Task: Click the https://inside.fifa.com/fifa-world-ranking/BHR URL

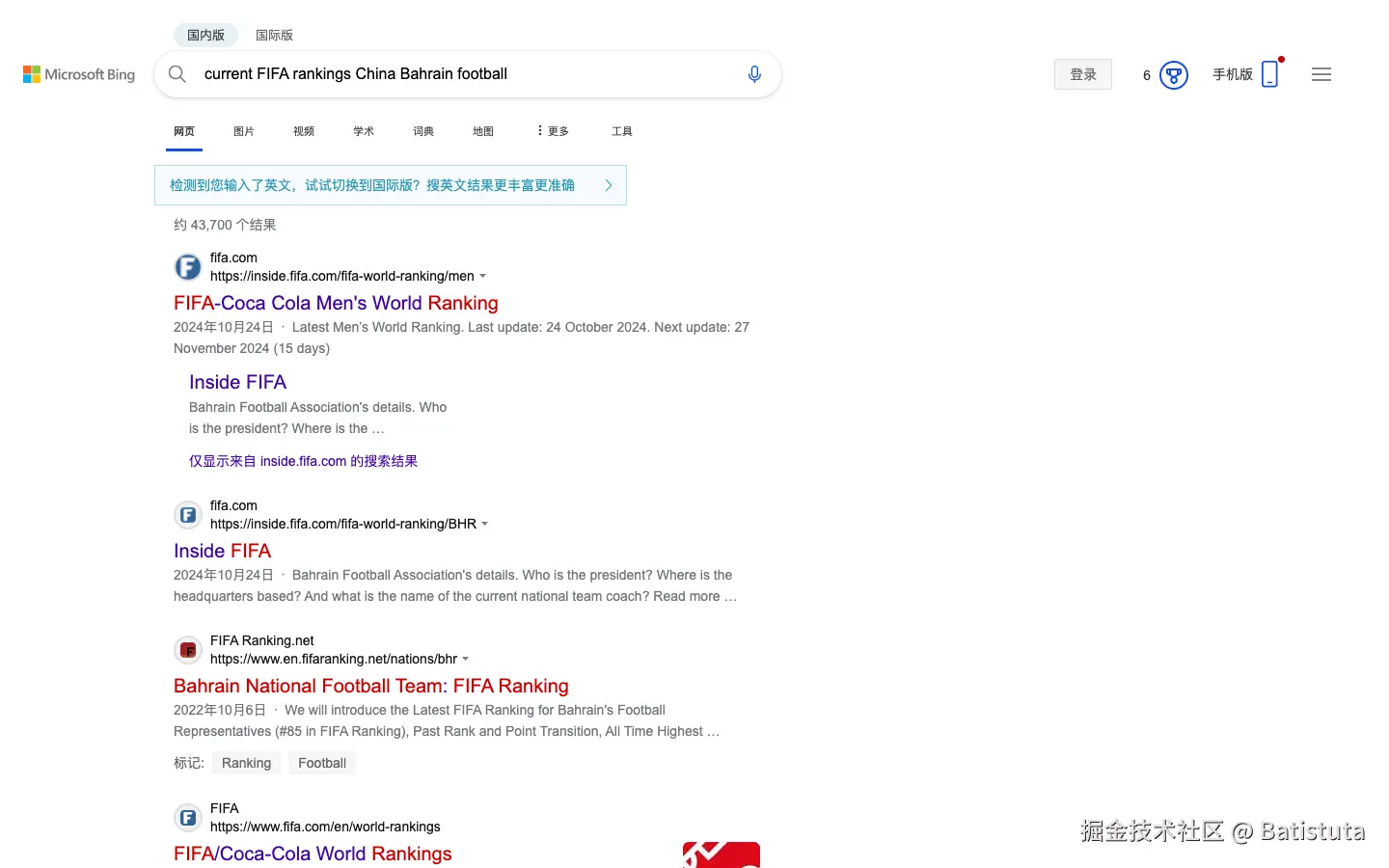Action: tap(343, 524)
